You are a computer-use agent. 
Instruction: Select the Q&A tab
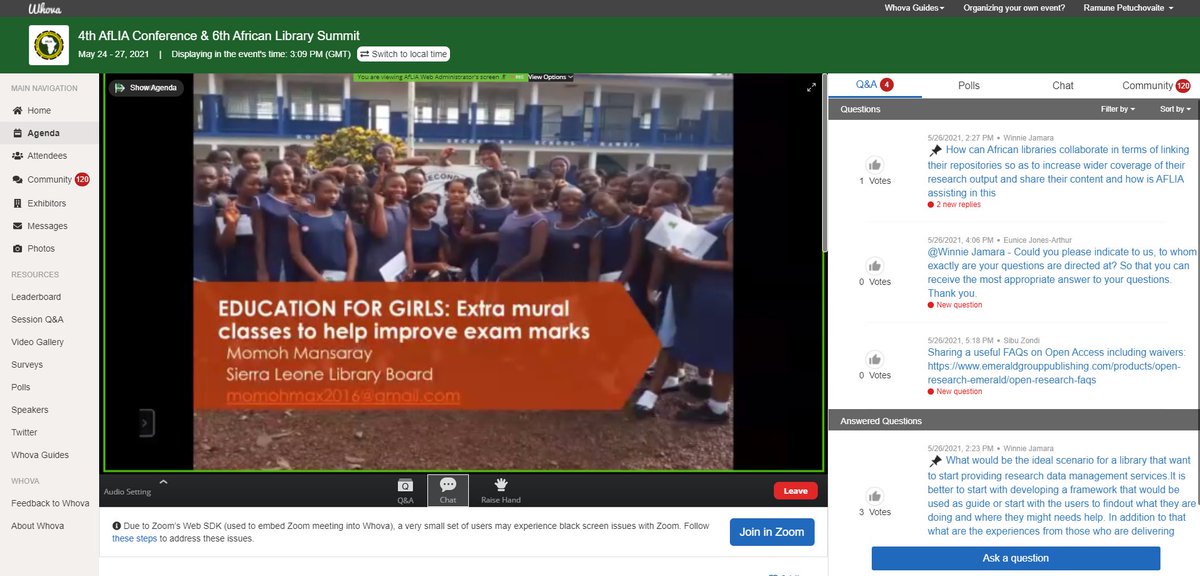click(874, 86)
